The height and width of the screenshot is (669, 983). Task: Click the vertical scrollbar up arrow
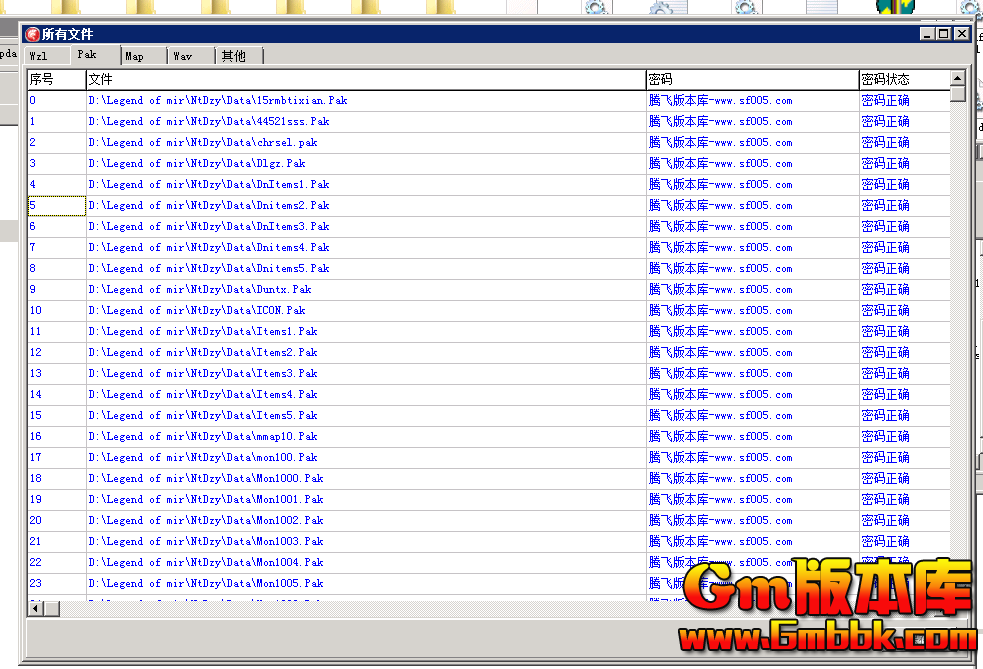(958, 78)
